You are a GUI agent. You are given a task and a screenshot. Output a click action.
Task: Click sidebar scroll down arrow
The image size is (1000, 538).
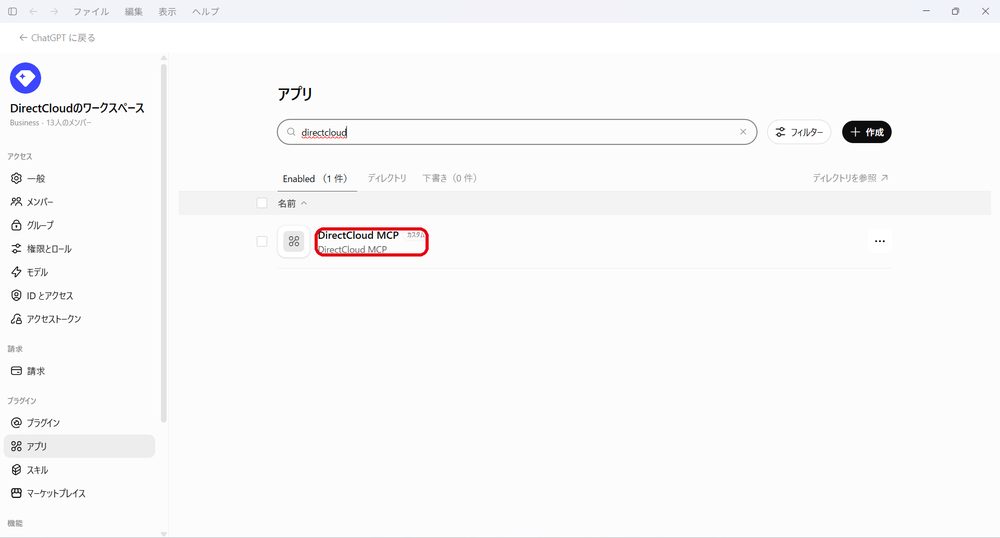pos(164,534)
